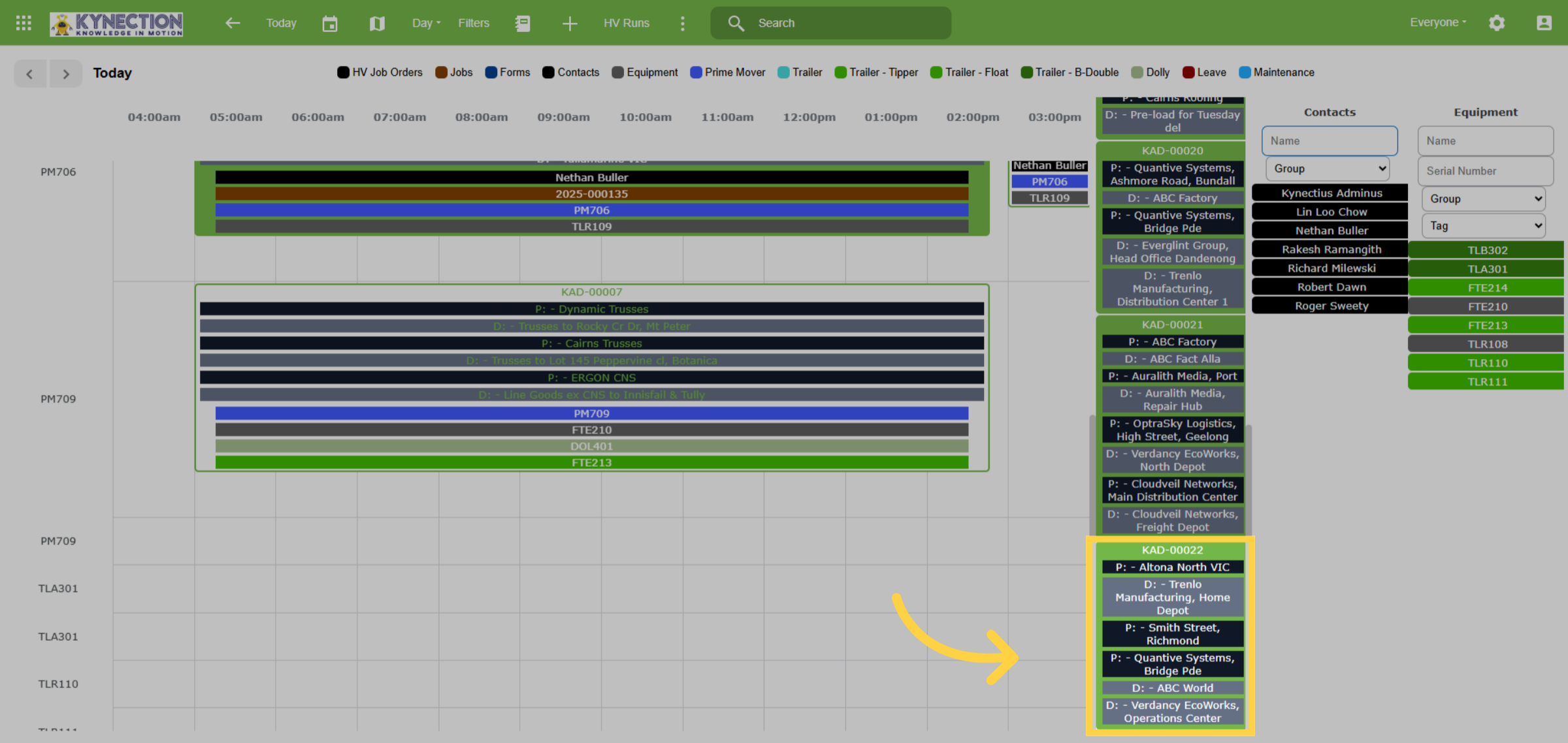Select equipment TLR108
1568x743 pixels.
click(x=1486, y=345)
